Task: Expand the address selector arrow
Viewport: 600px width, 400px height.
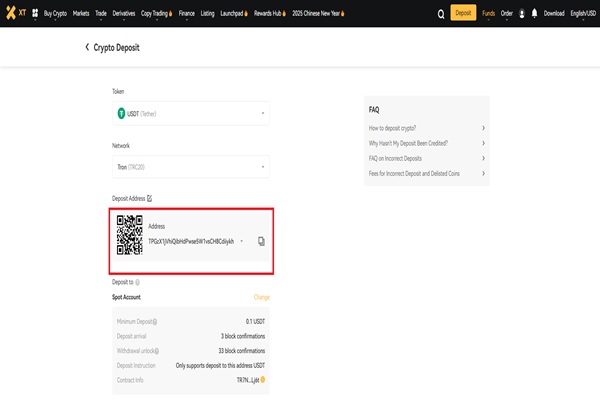Action: tap(241, 241)
